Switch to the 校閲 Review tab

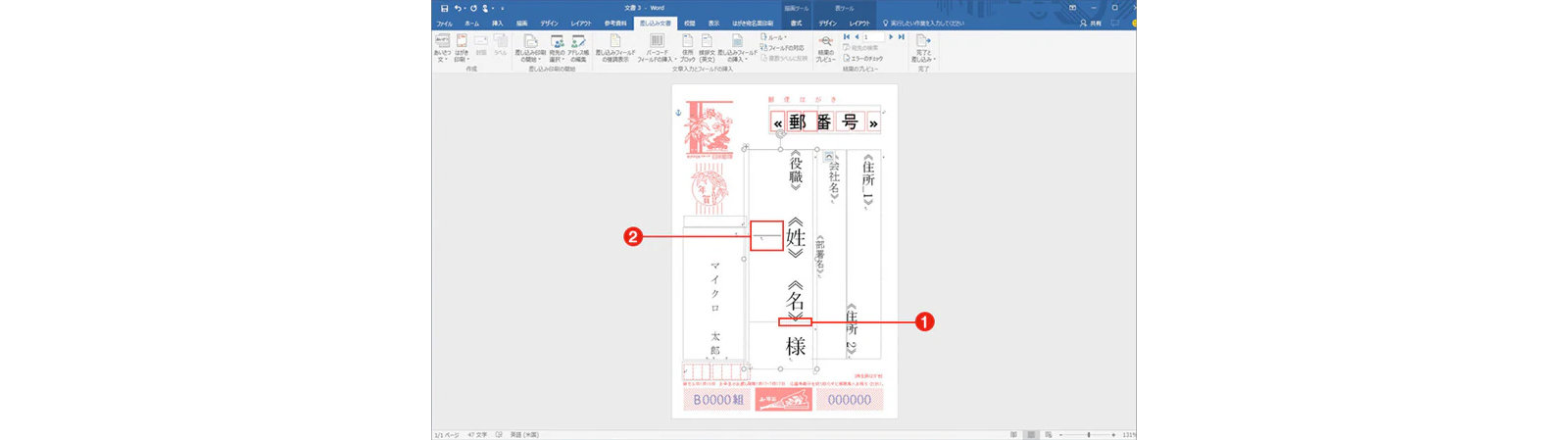point(689,23)
